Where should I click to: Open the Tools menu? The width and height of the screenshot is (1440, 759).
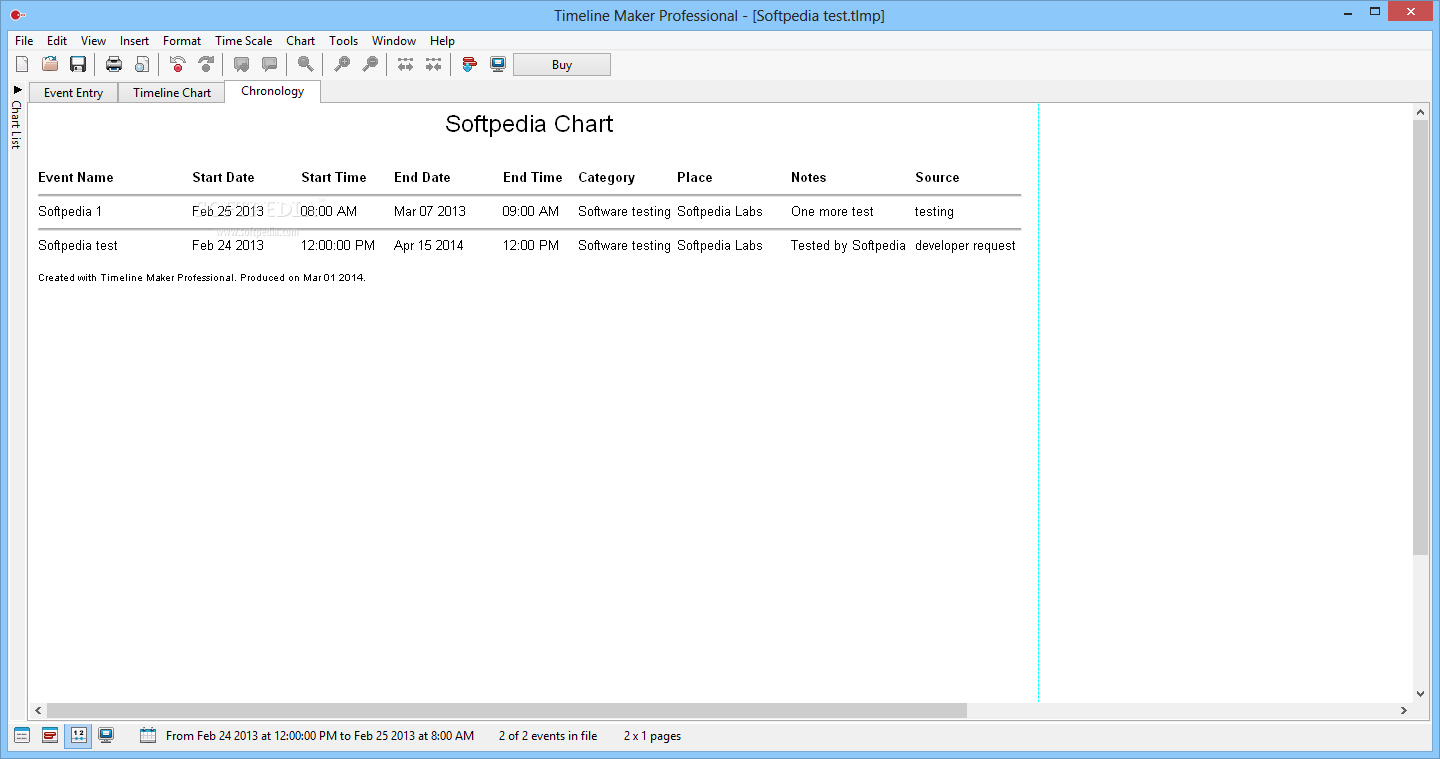343,41
